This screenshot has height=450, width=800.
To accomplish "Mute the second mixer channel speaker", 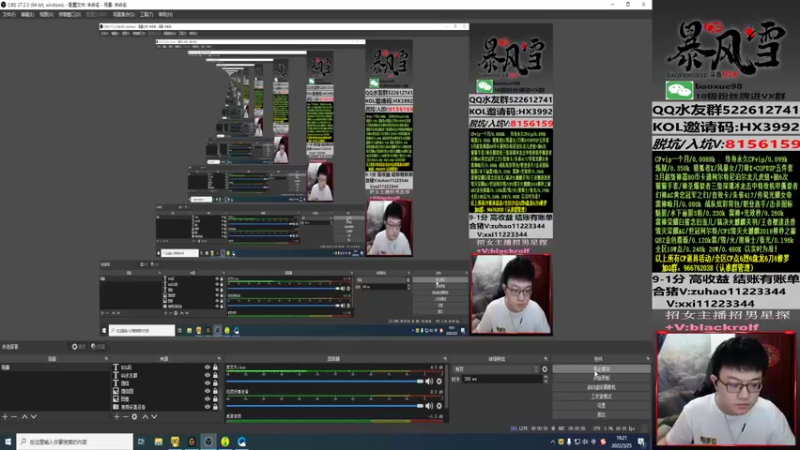I will (430, 406).
